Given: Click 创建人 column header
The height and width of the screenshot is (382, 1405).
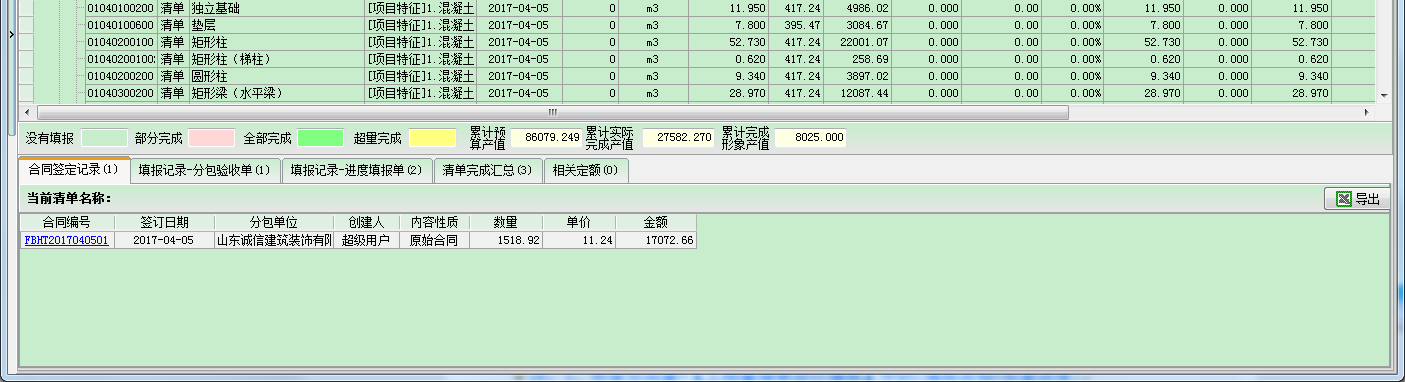Looking at the screenshot, I should [x=366, y=222].
